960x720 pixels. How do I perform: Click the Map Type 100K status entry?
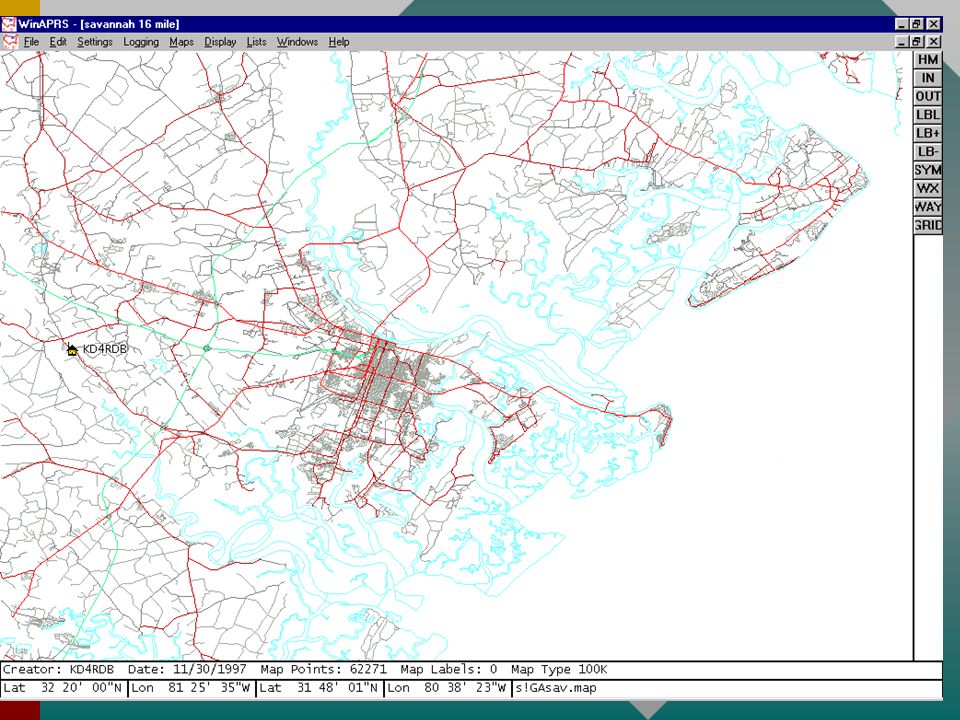(x=559, y=669)
